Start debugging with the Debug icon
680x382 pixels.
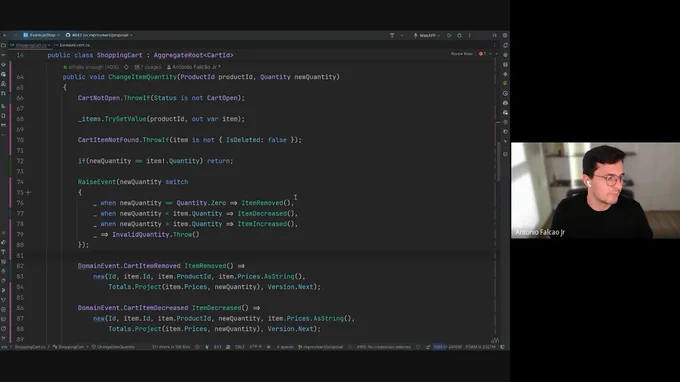[459, 36]
